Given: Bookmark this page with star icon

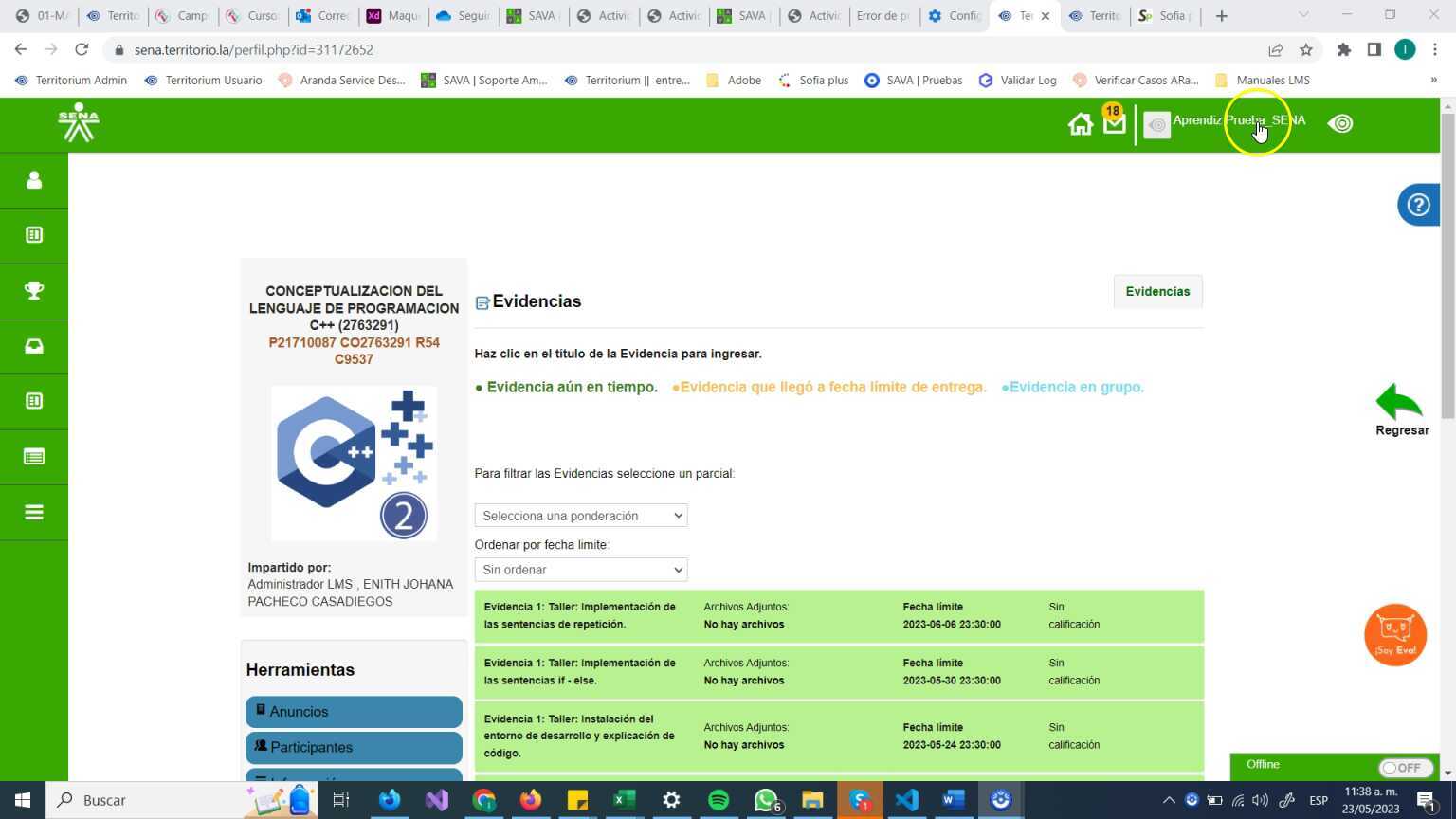Looking at the screenshot, I should pos(1306,49).
